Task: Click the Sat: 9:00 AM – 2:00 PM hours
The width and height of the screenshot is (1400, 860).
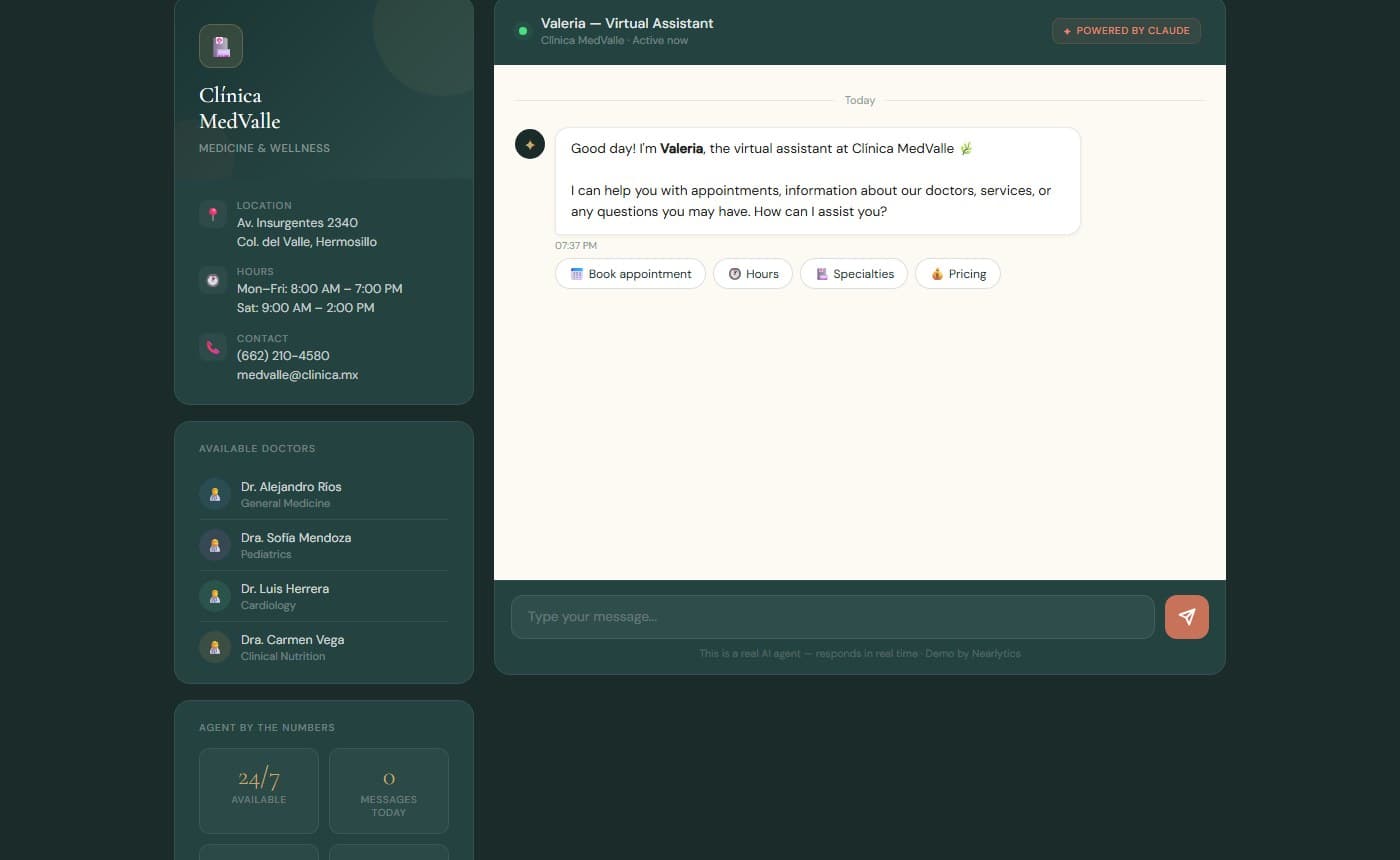Action: pos(306,308)
